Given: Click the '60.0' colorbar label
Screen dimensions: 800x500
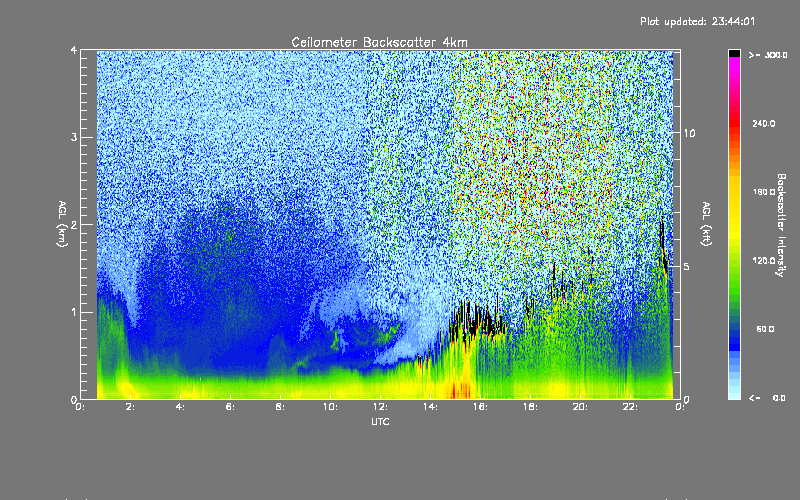Looking at the screenshot, I should [765, 329].
